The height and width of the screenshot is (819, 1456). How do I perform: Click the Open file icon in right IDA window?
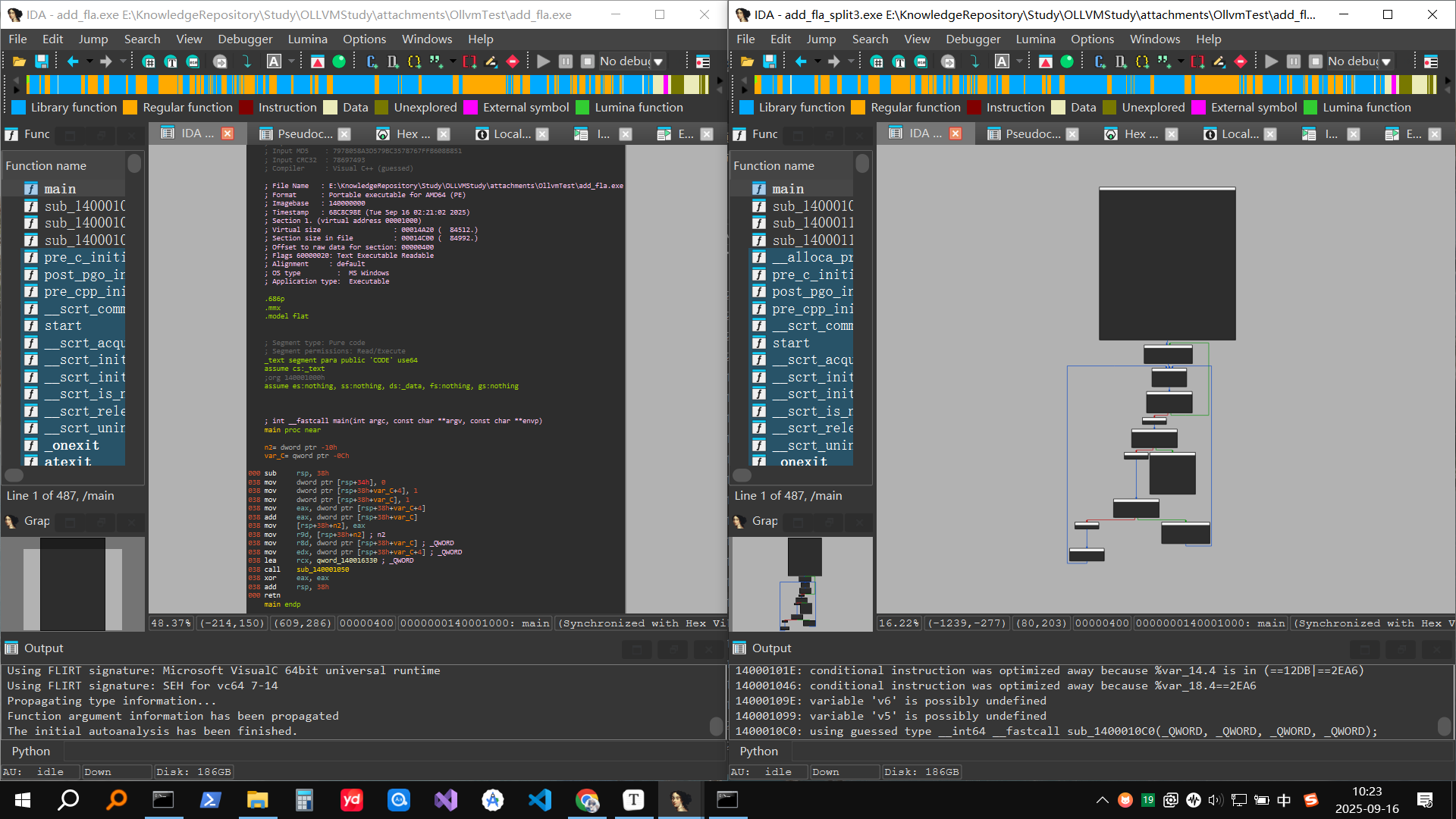pos(747,61)
